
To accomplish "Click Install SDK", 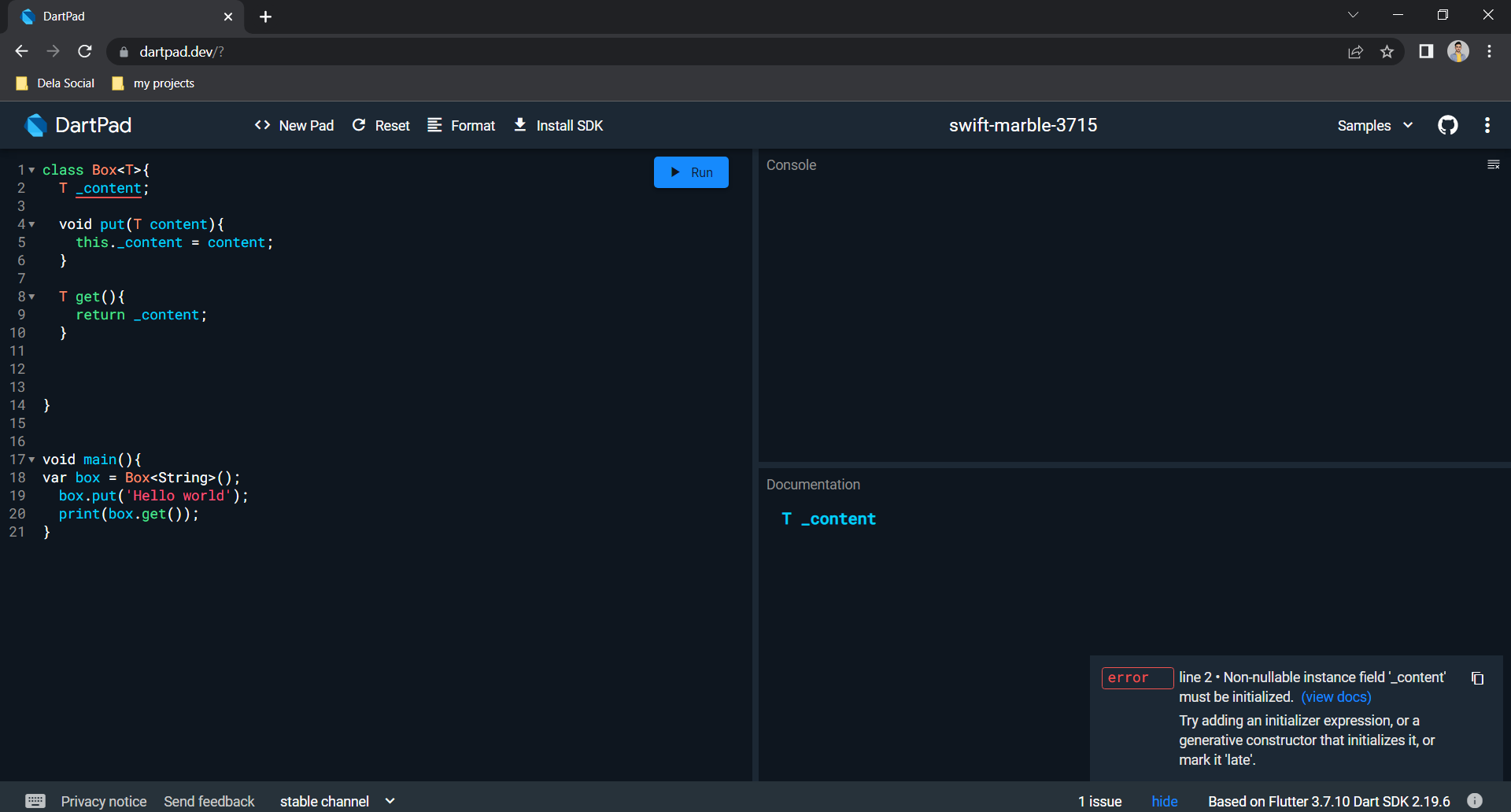I will click(x=558, y=125).
